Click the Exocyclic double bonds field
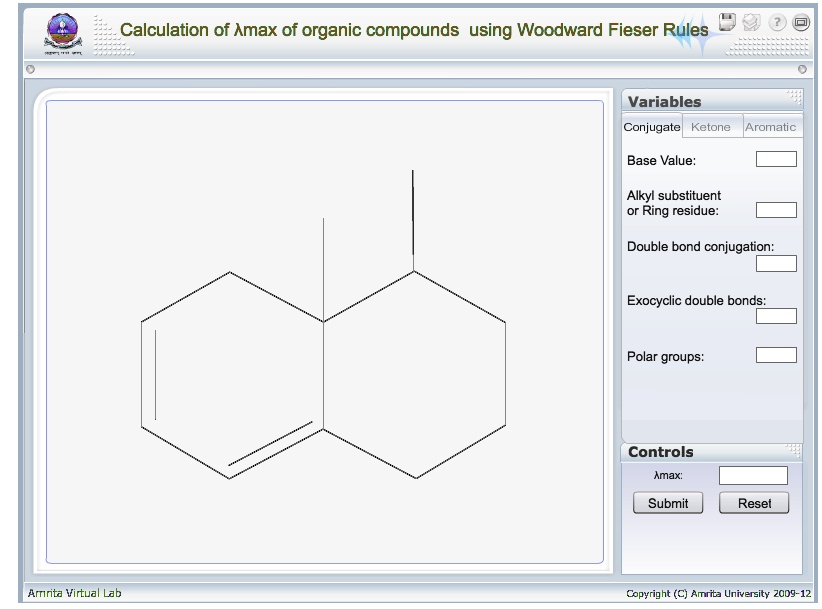 point(775,316)
